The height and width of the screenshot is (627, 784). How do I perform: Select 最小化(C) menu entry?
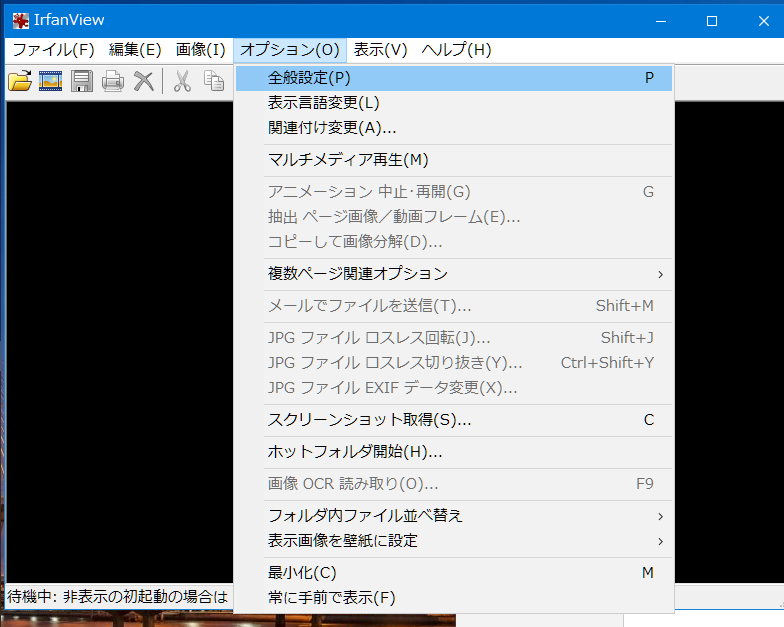point(454,573)
